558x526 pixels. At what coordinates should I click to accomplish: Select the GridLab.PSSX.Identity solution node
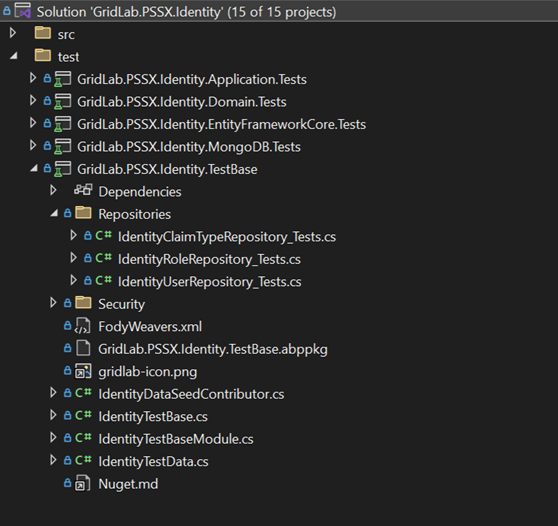click(x=186, y=12)
